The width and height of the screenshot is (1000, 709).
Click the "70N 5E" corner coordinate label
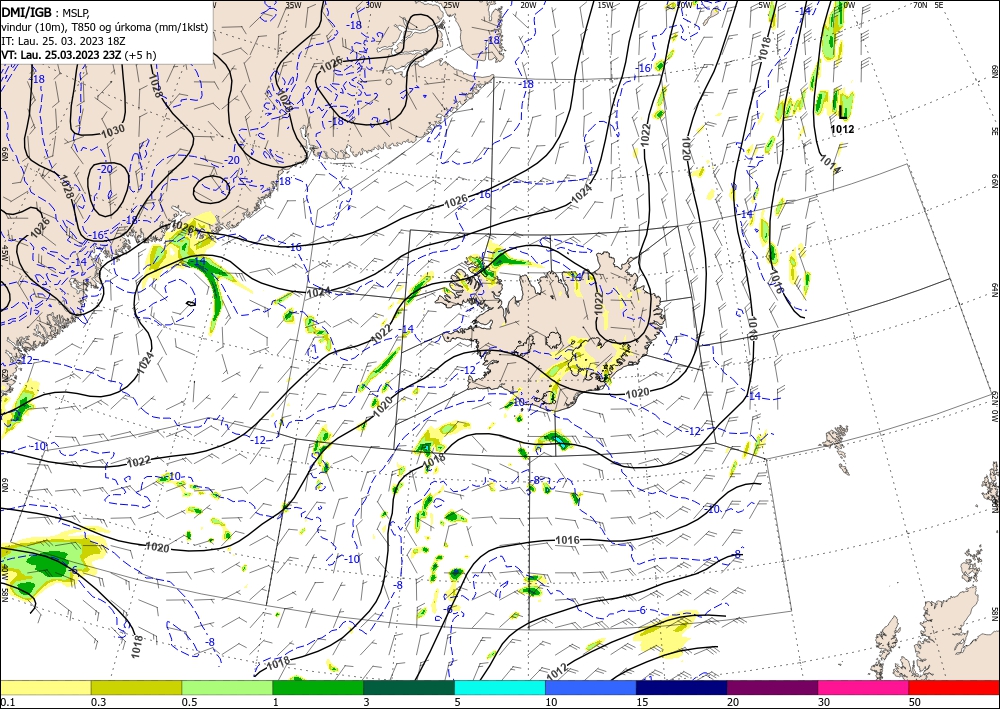point(928,5)
